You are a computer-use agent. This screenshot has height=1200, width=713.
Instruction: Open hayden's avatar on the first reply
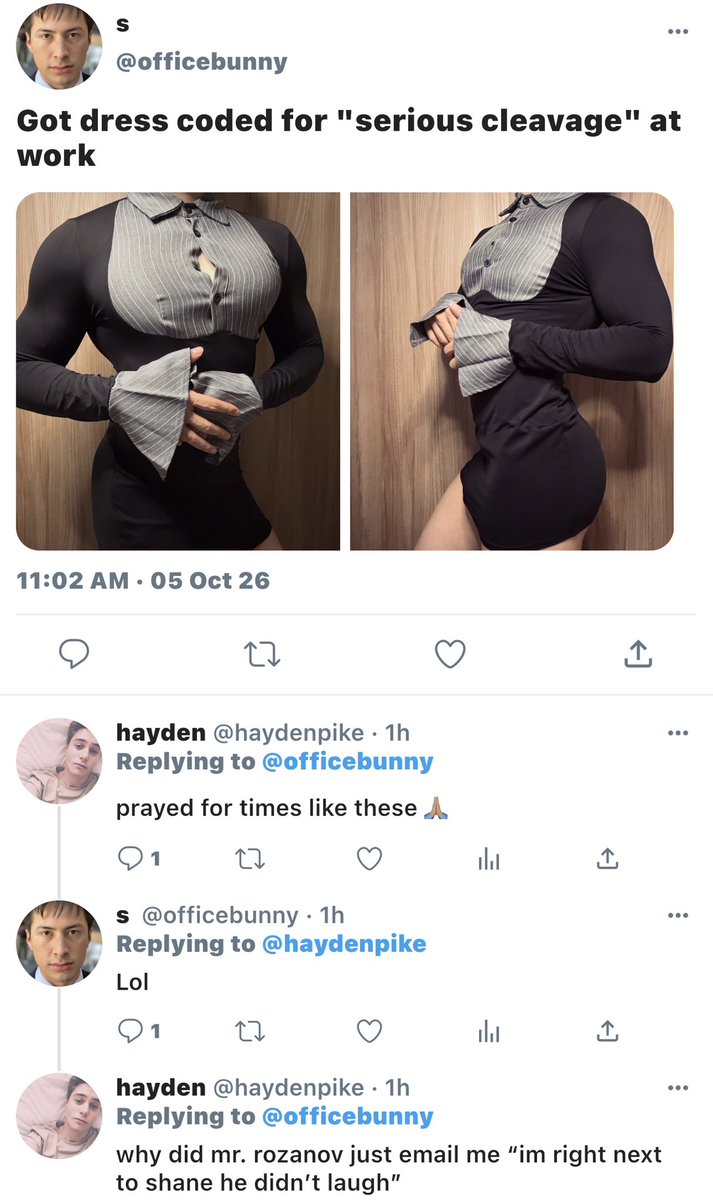coord(59,761)
